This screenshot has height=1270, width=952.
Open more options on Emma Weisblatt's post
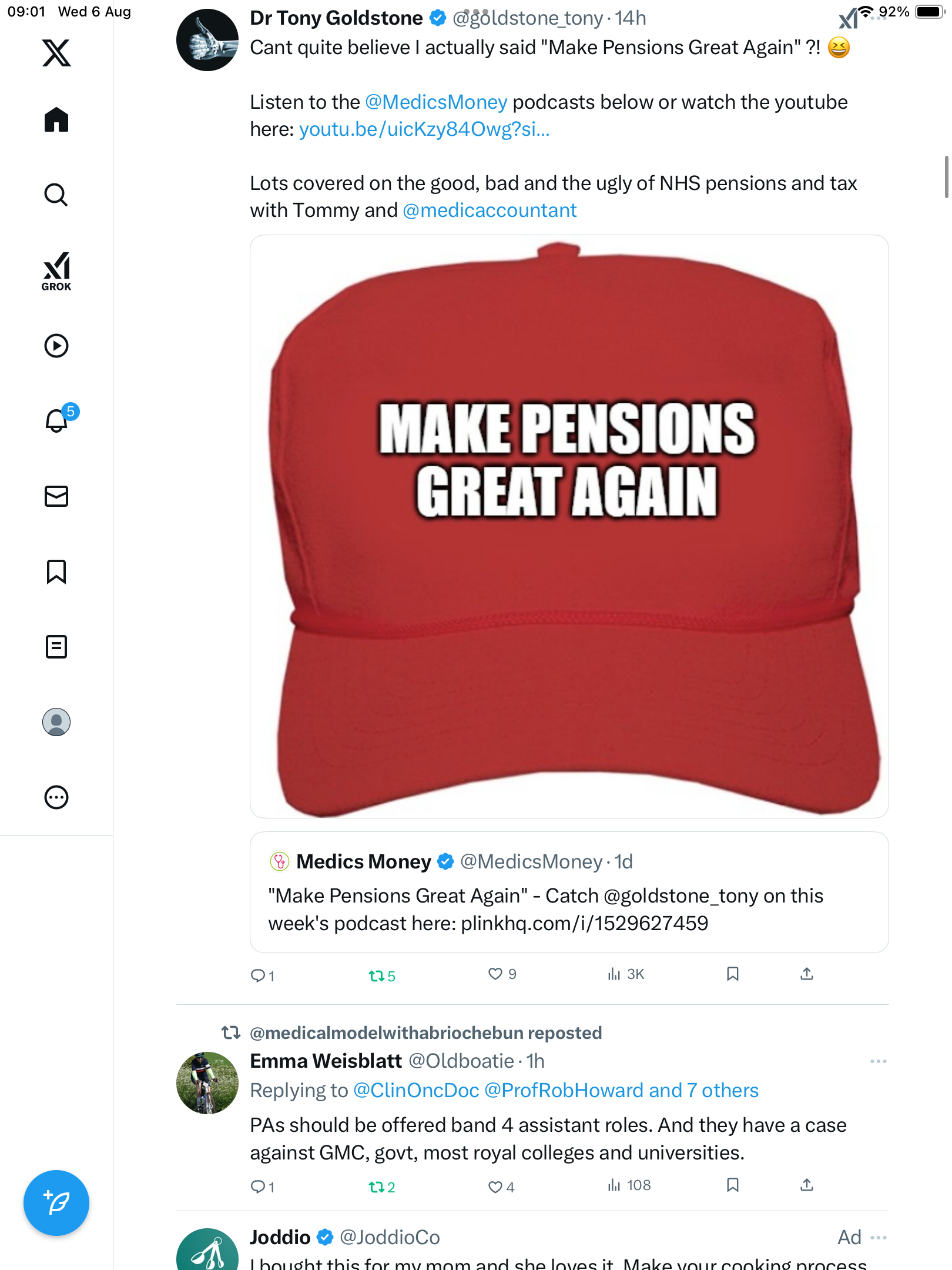(878, 1061)
